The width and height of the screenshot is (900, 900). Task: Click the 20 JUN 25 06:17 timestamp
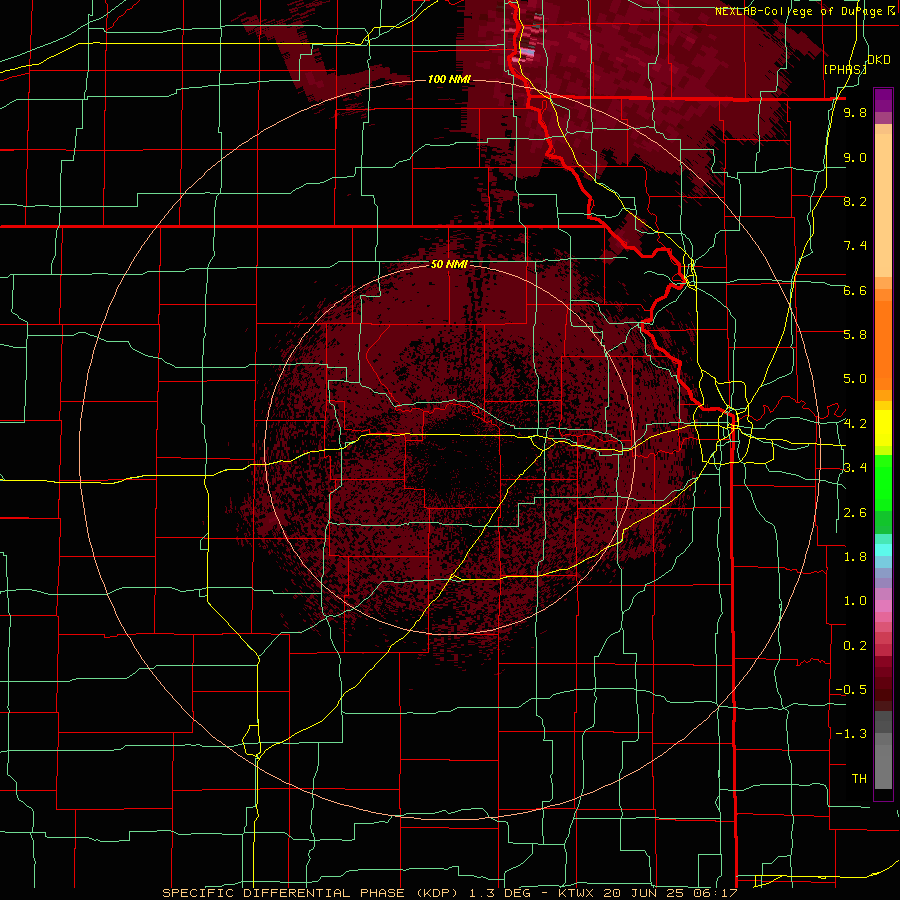pos(671,893)
